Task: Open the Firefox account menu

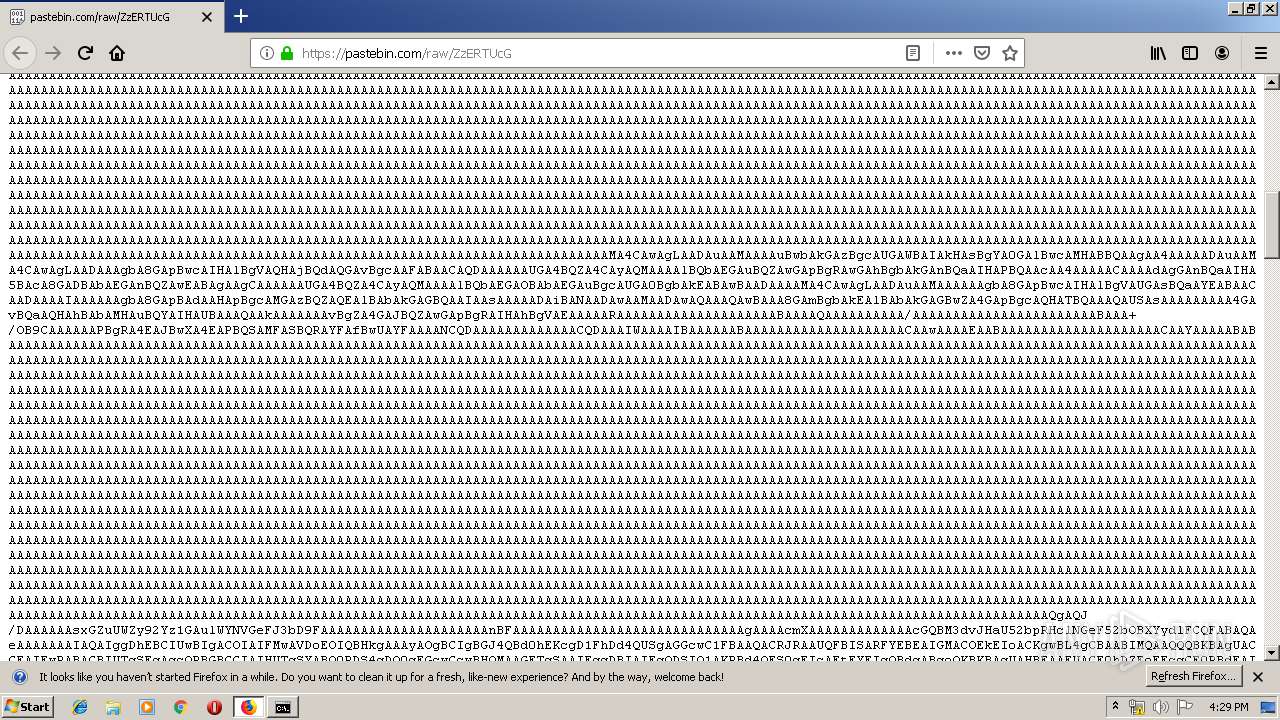Action: 1222,53
